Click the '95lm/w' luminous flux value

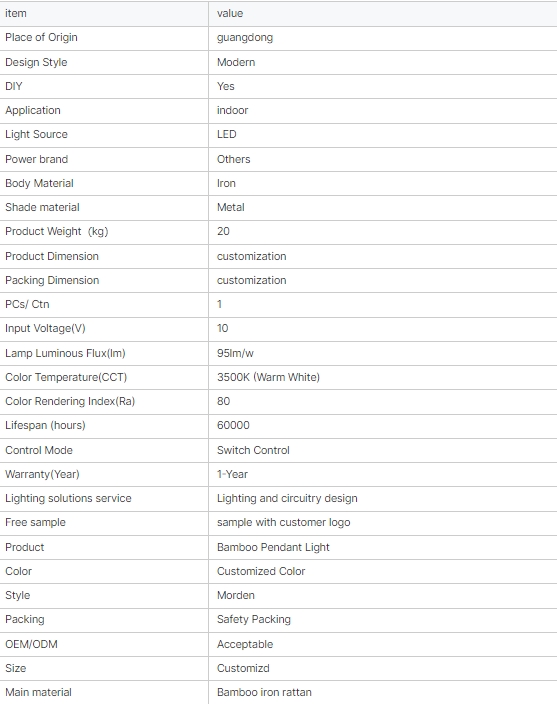coord(235,353)
